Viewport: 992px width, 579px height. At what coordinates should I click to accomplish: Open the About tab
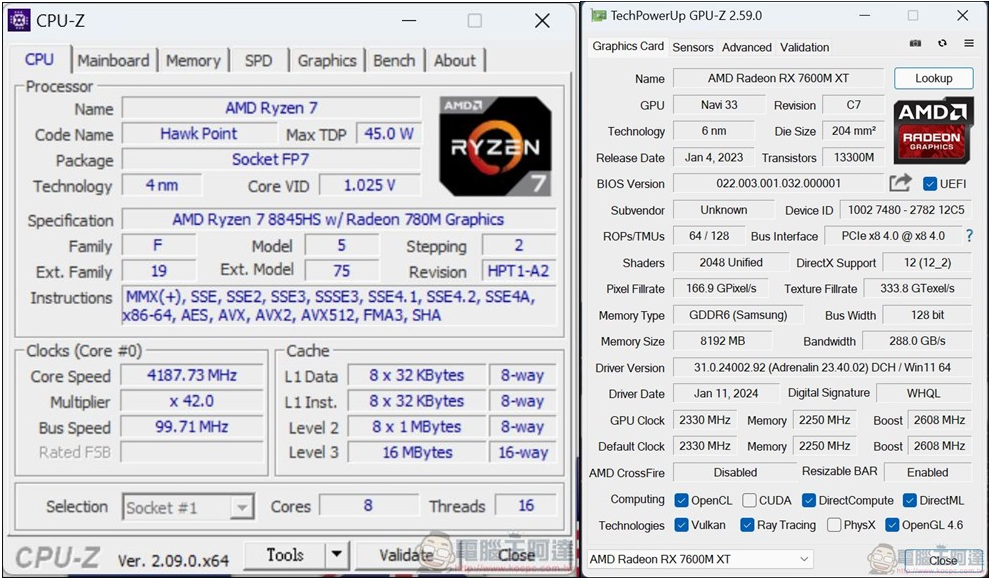(x=454, y=61)
